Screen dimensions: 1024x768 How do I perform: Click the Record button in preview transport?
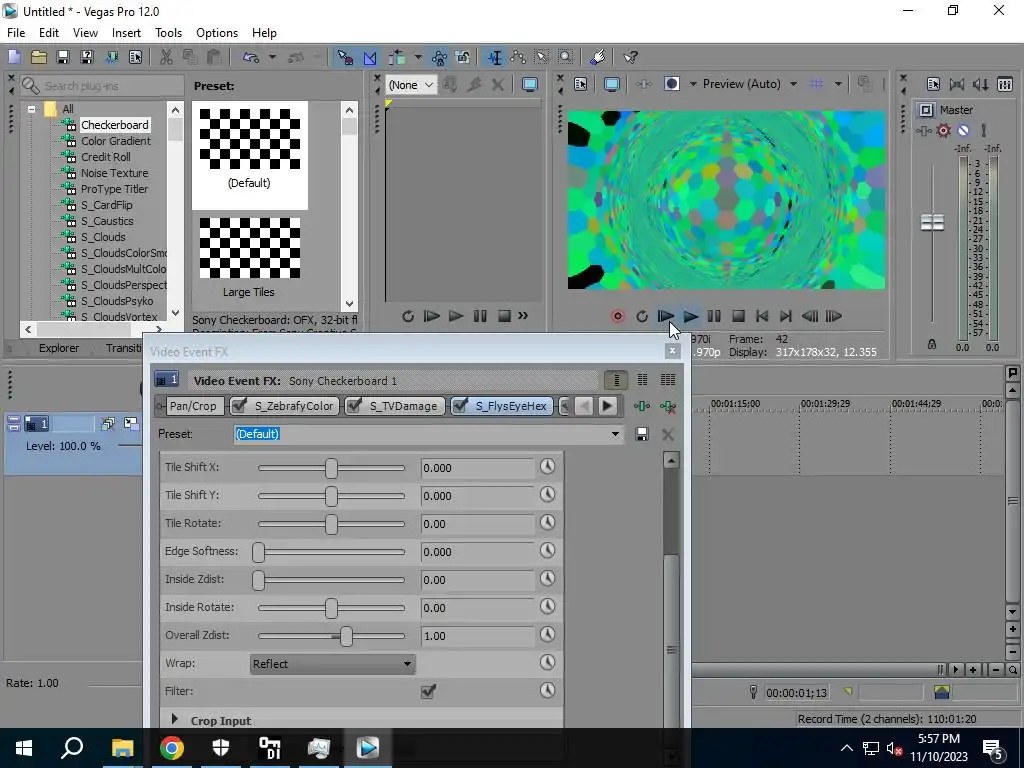[x=617, y=317]
